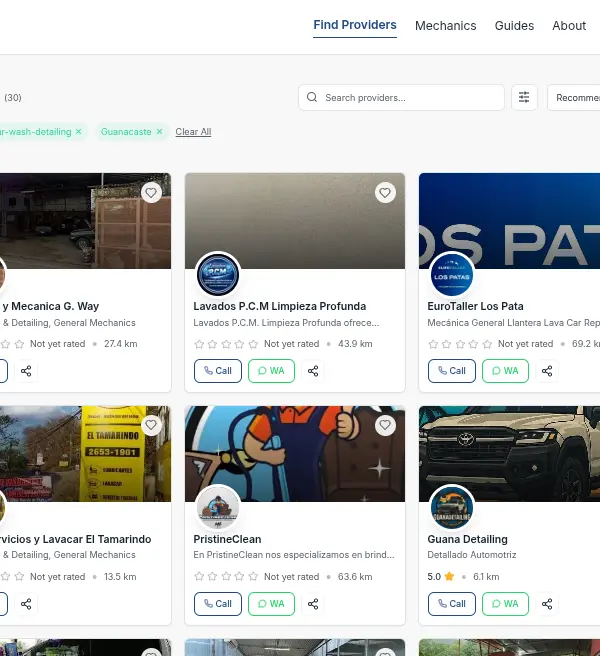Viewport: 600px width, 656px height.
Task: Open the Lavados P.C.M logo avatar
Action: (x=218, y=275)
